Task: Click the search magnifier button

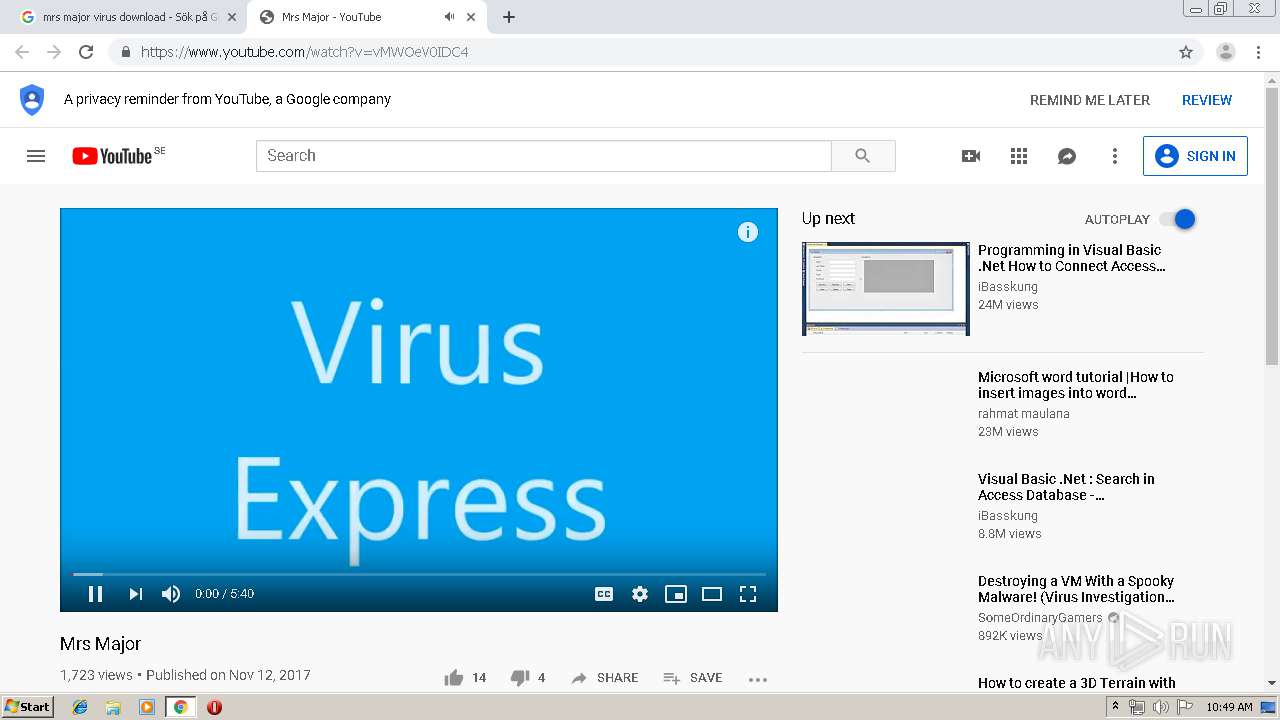Action: tap(863, 156)
